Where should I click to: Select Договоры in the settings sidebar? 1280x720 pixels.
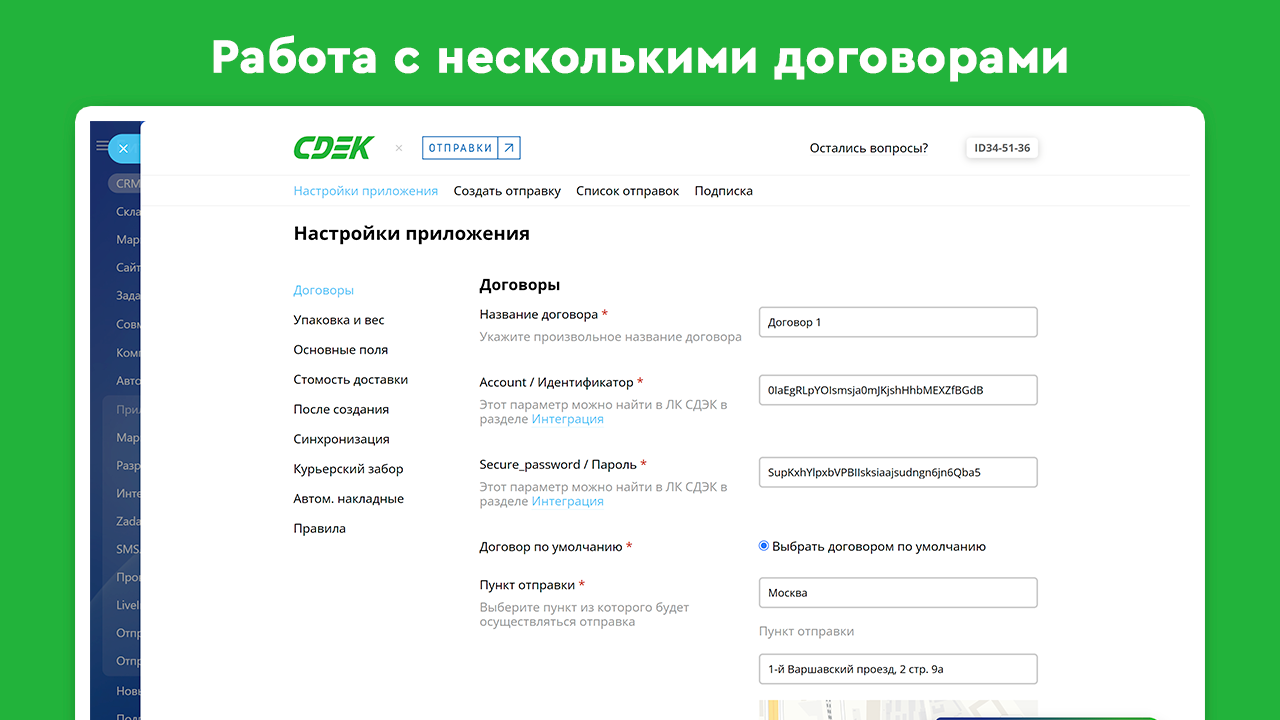[x=323, y=290]
